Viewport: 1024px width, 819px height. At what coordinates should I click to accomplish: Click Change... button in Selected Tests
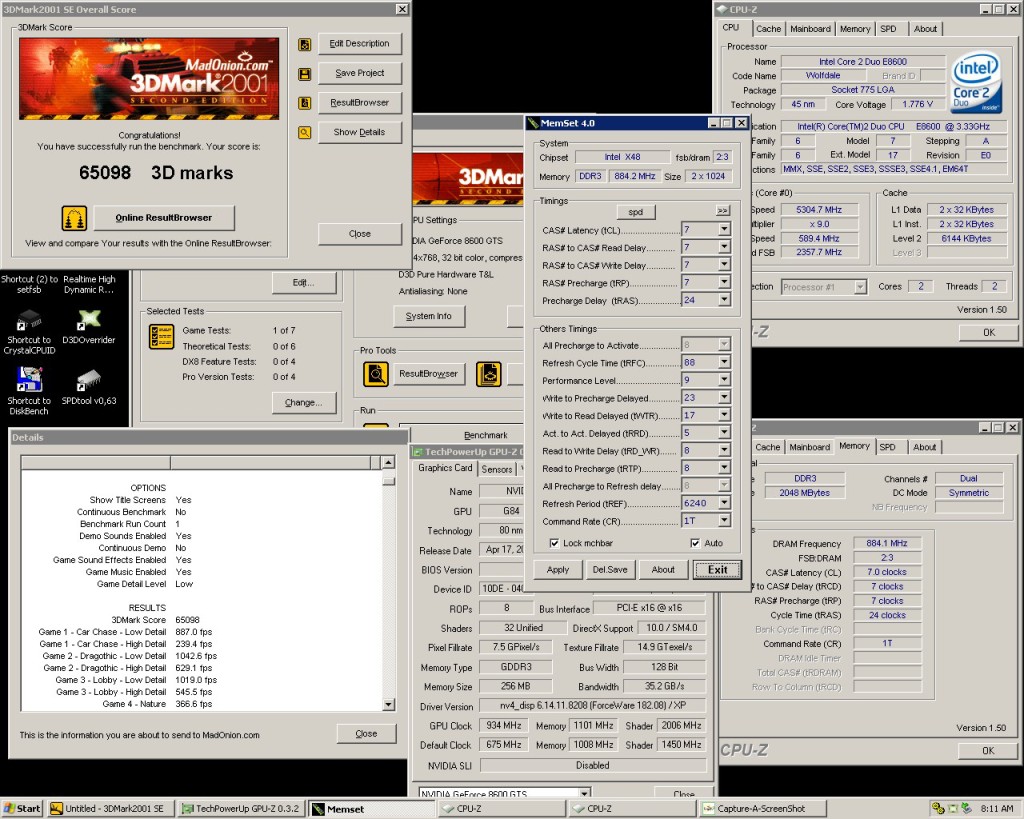tap(304, 403)
